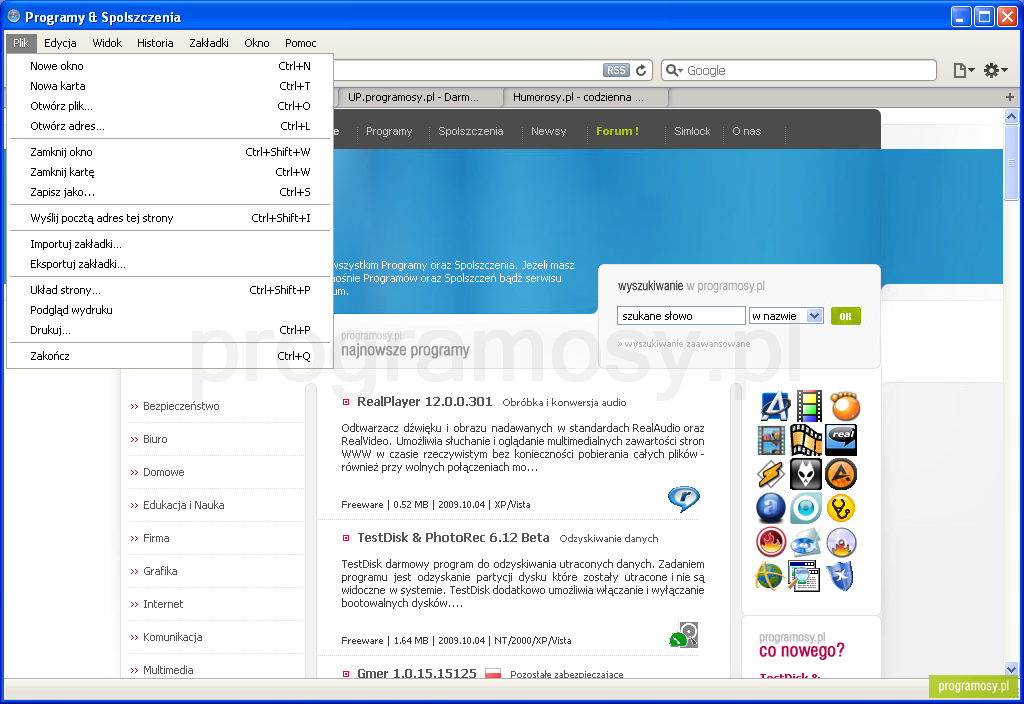Open the Pomoc menu
1024x704 pixels.
(x=300, y=43)
